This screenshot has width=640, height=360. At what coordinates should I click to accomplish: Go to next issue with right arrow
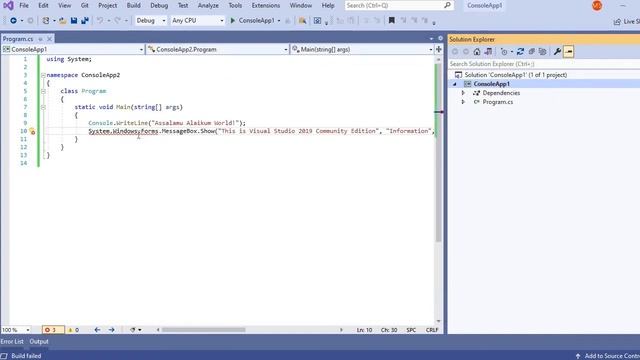pos(111,330)
